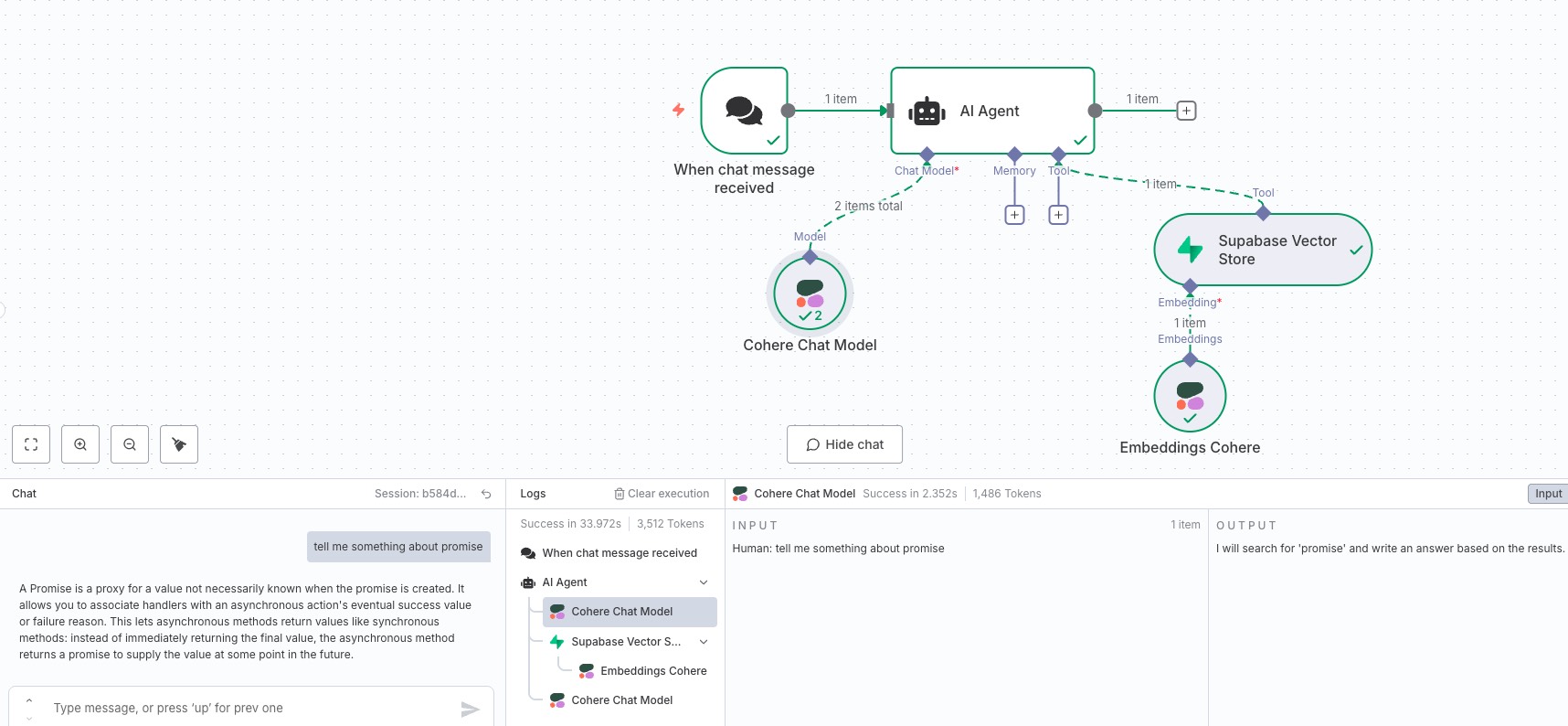Select the Cohere Chat Model node
1568x726 pixels.
(810, 294)
